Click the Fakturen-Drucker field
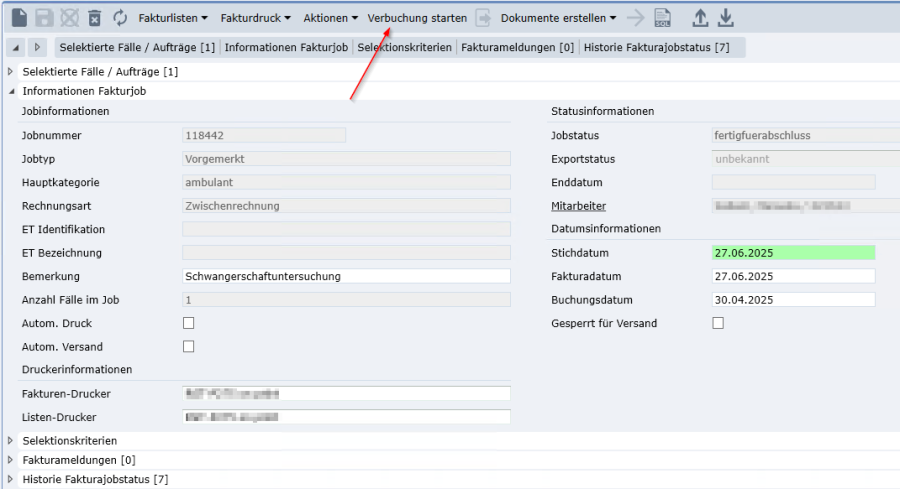The height and width of the screenshot is (489, 900). (346, 394)
